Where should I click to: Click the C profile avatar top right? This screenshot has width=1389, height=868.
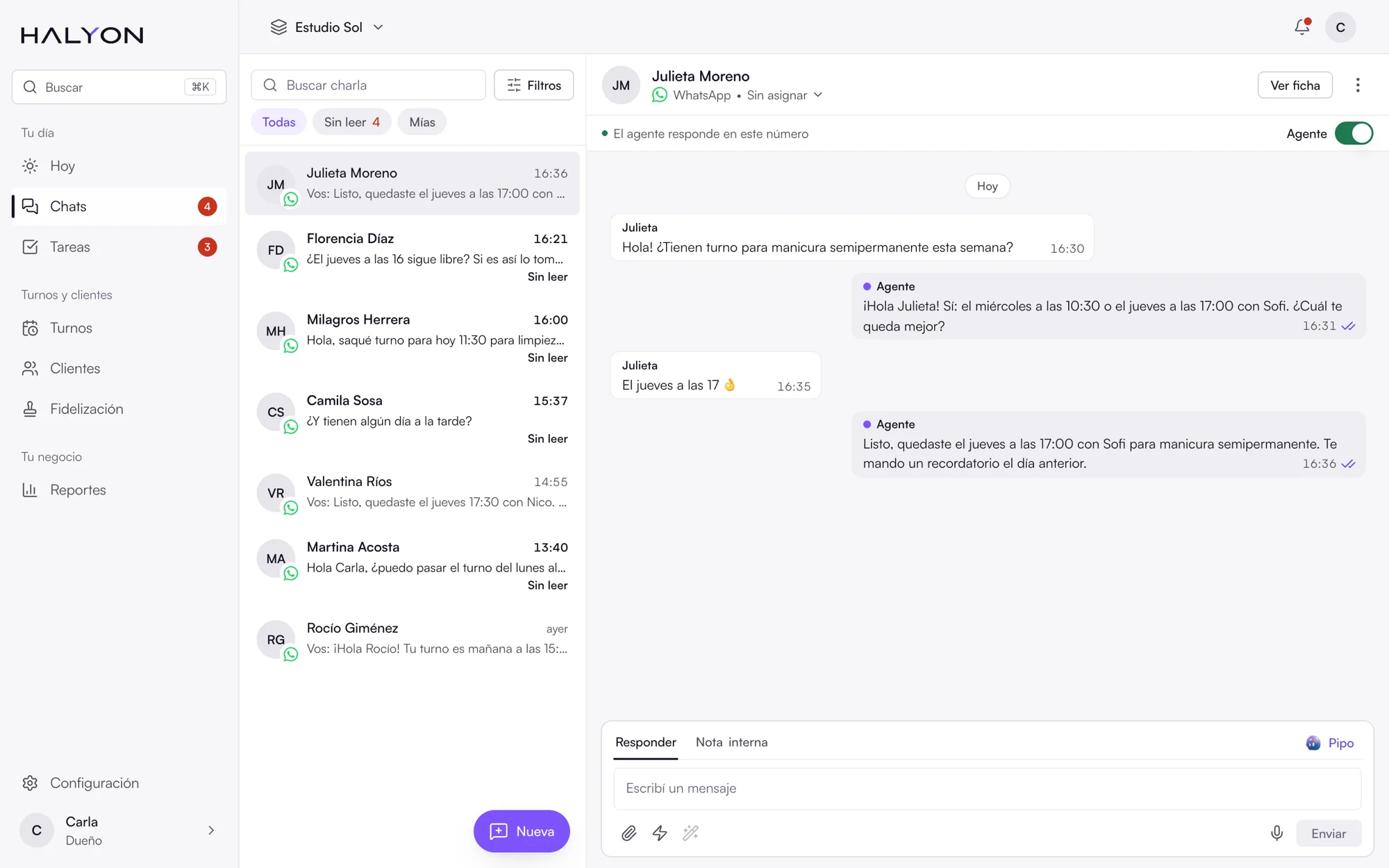coord(1340,27)
